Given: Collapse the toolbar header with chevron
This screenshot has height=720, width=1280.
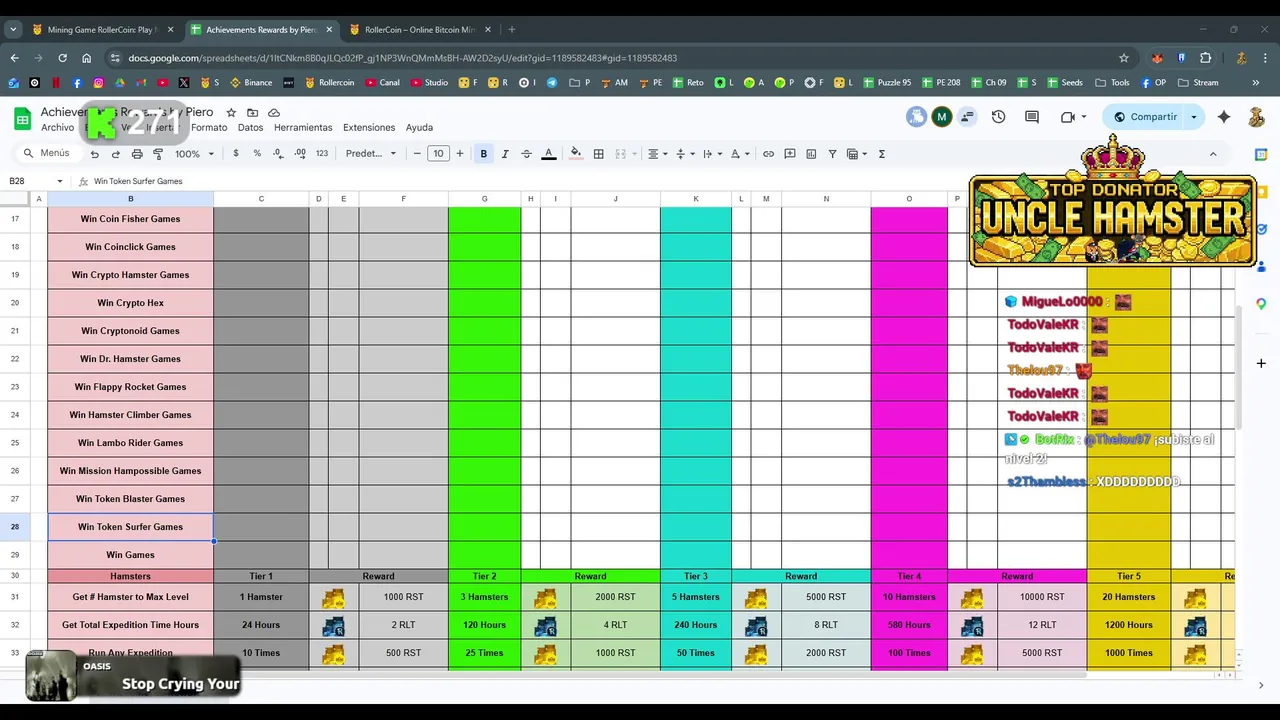Looking at the screenshot, I should pyautogui.click(x=1213, y=154).
